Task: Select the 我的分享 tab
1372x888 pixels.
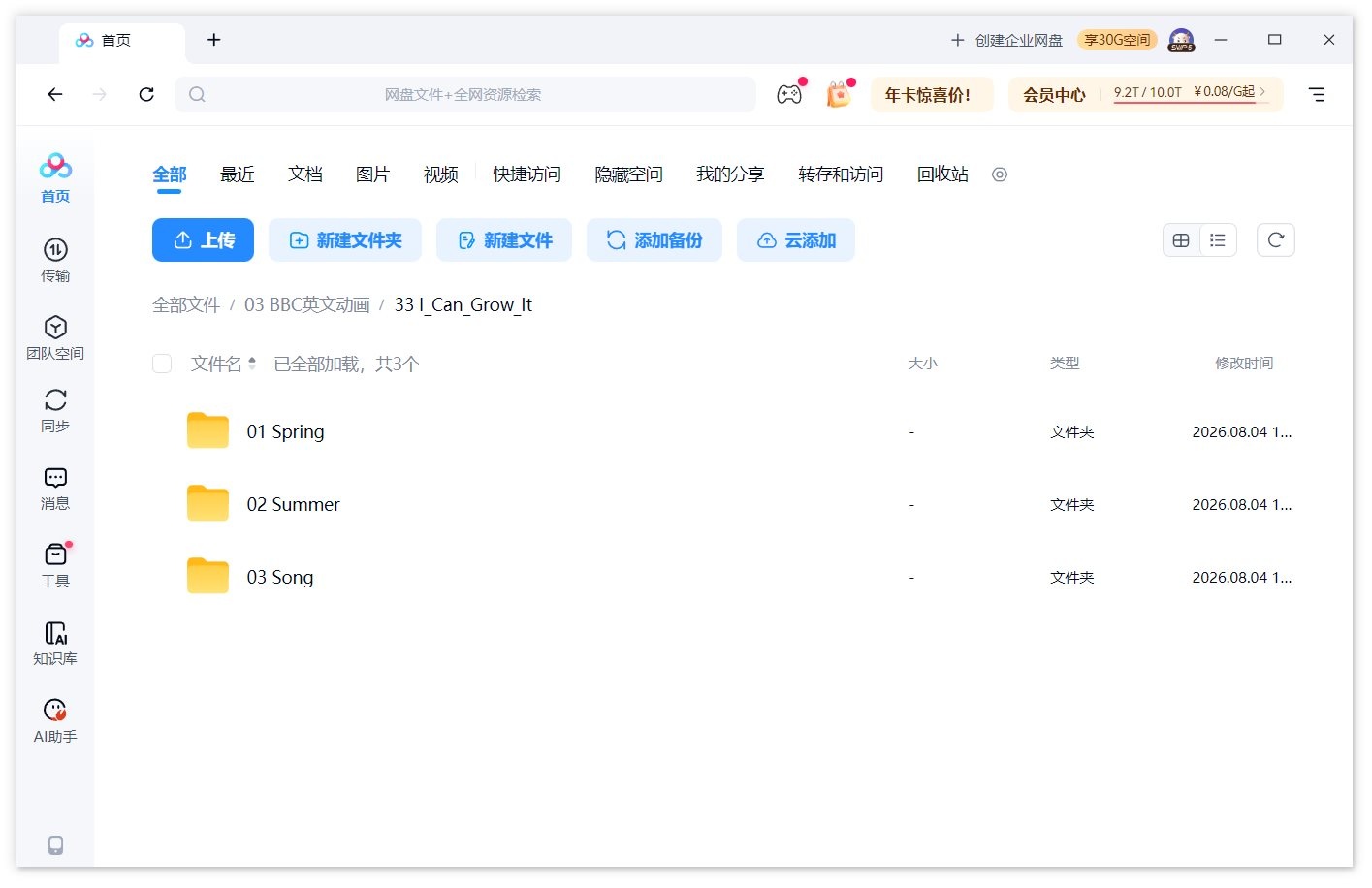Action: (x=730, y=174)
